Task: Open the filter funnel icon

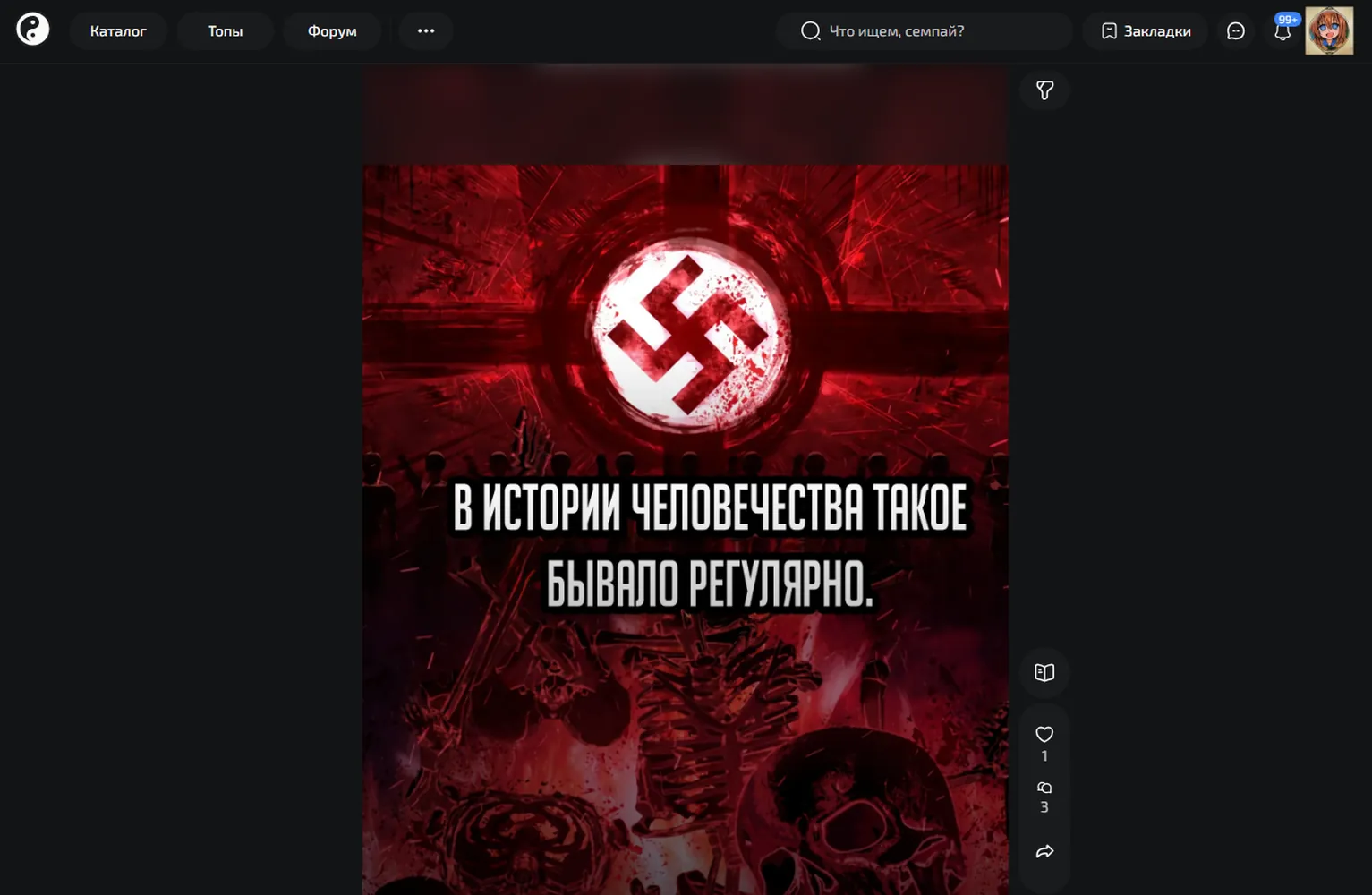Action: pos(1044,89)
